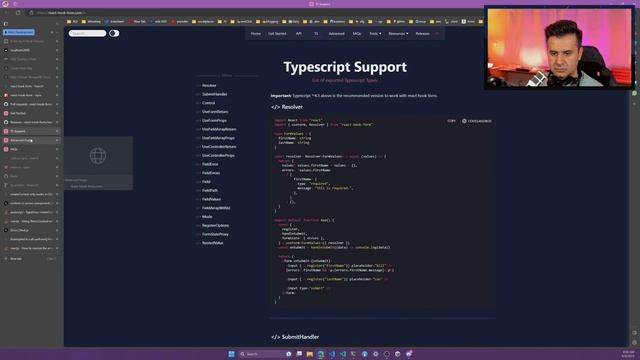Click the Advanced Usage tab preview thumbnail
Screen dimensions: 640x360
coord(98,163)
